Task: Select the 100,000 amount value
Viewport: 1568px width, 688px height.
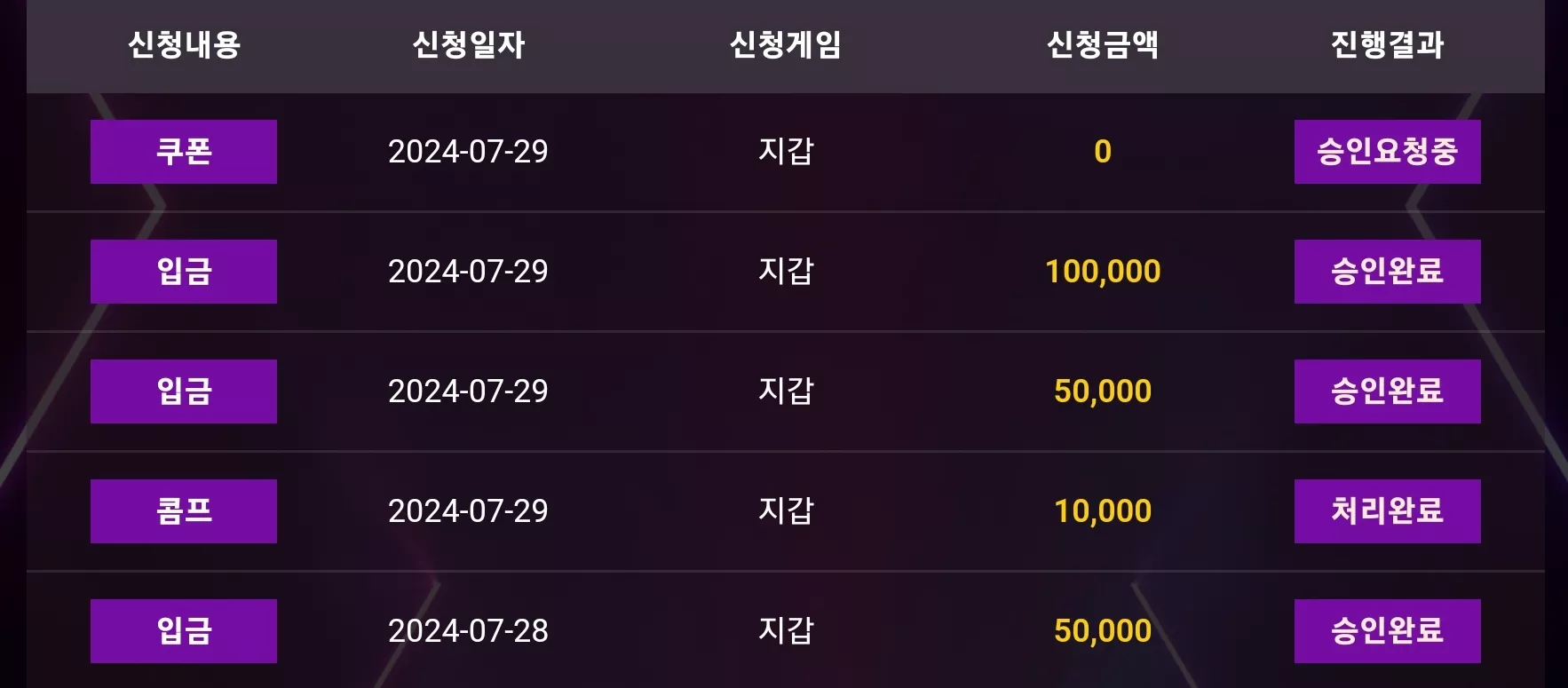Action: click(x=1103, y=272)
